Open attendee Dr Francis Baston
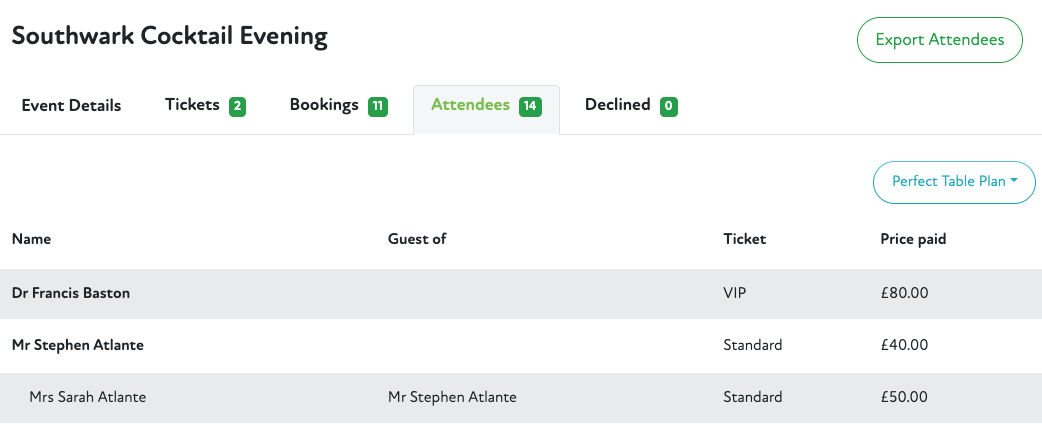Viewport: 1042px width, 432px height. point(71,294)
